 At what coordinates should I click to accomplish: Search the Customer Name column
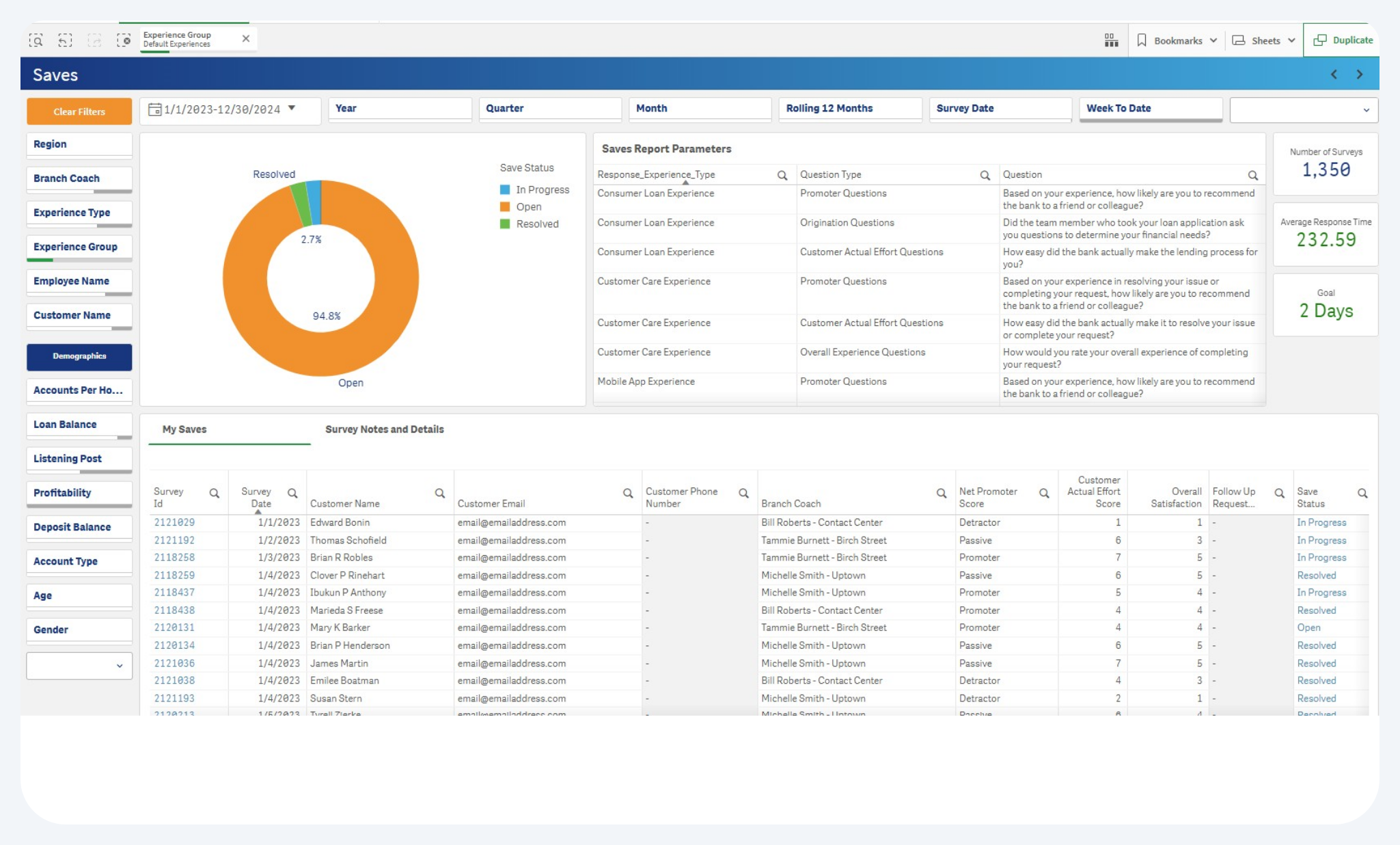[x=439, y=493]
